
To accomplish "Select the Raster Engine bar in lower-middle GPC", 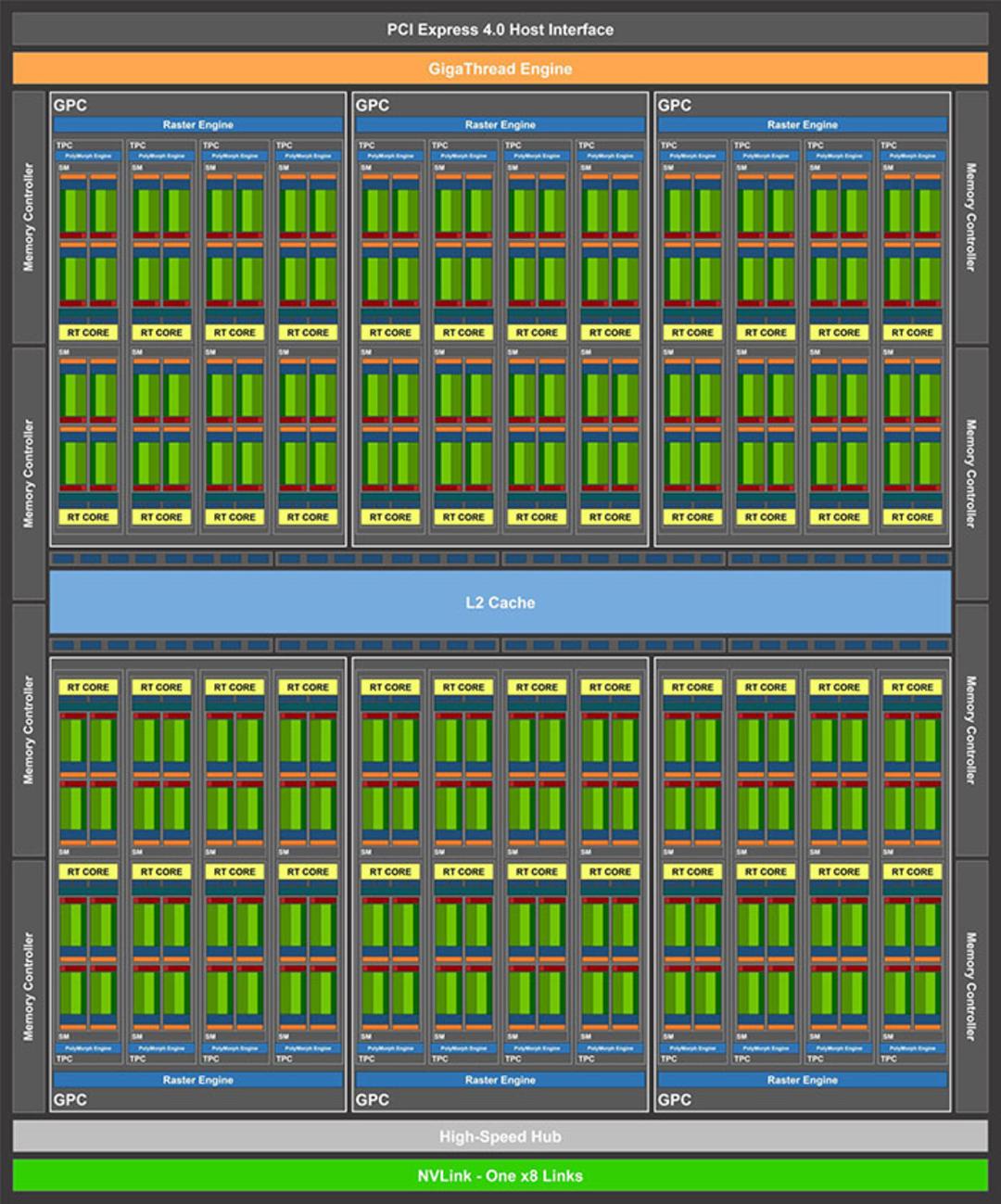I will (500, 1080).
